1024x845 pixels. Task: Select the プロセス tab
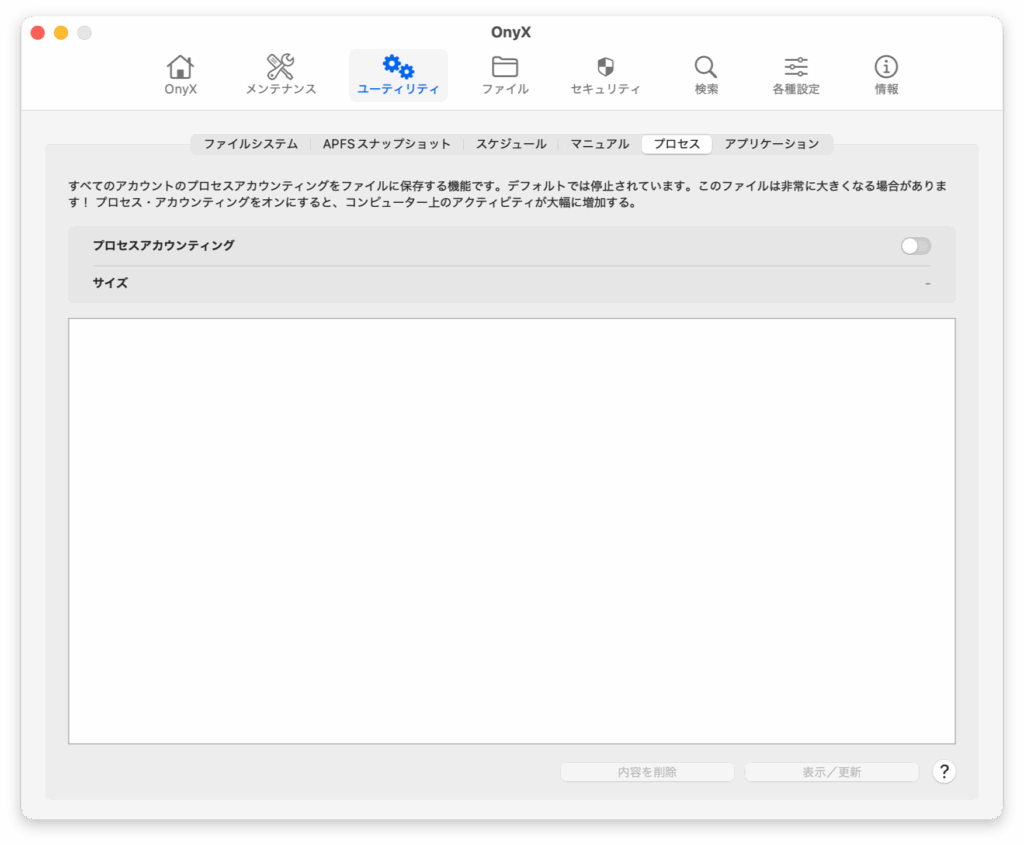coord(676,144)
